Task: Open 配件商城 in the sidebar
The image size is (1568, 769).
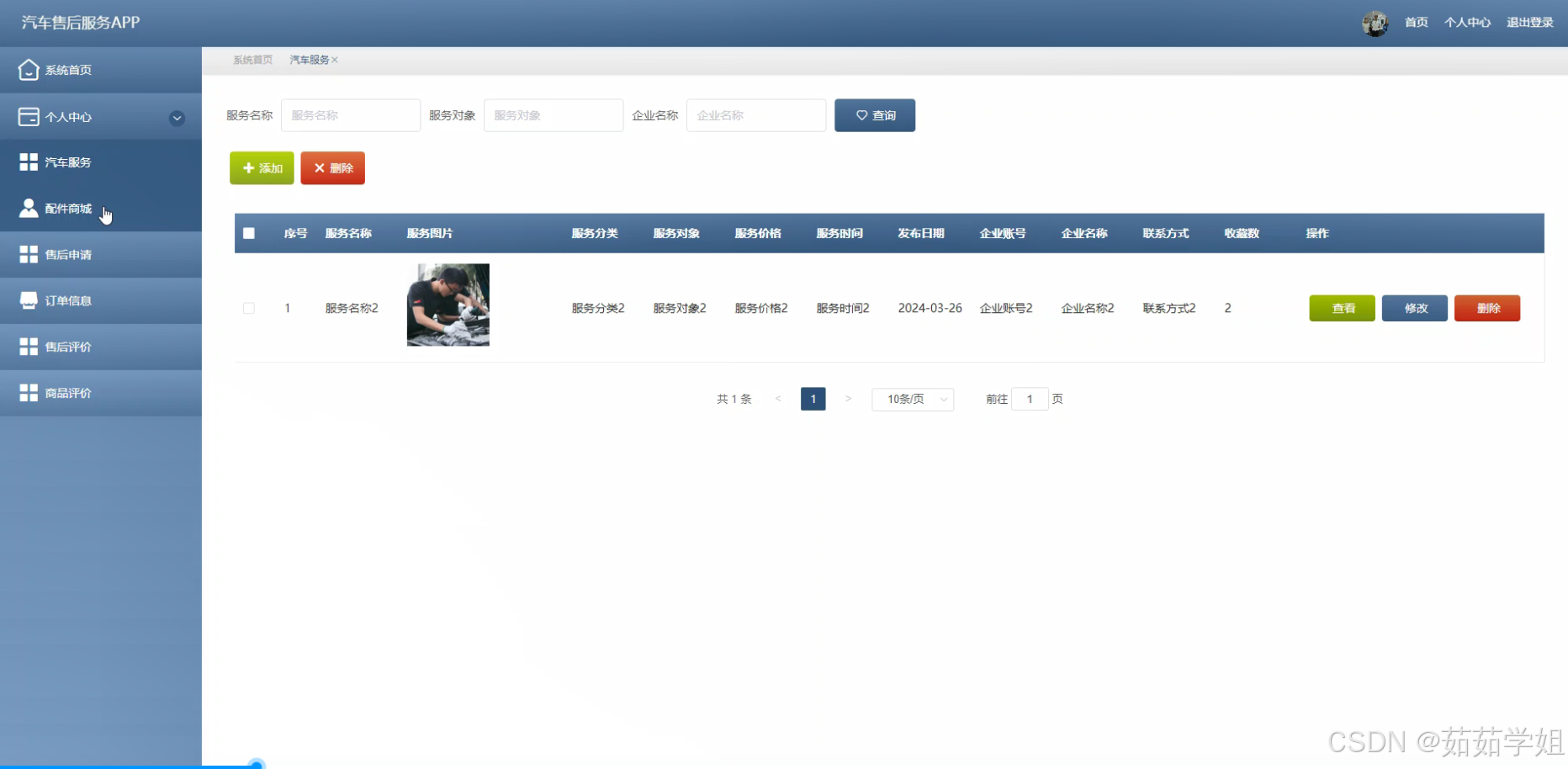Action: [x=101, y=208]
